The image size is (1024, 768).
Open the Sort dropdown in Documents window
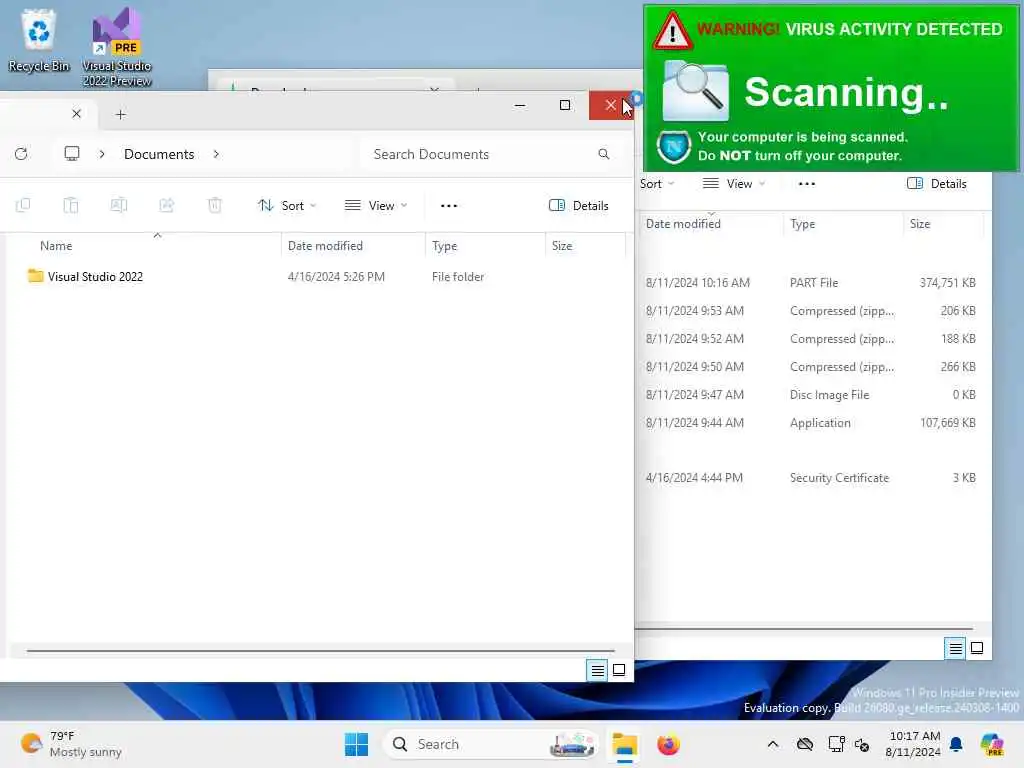287,206
